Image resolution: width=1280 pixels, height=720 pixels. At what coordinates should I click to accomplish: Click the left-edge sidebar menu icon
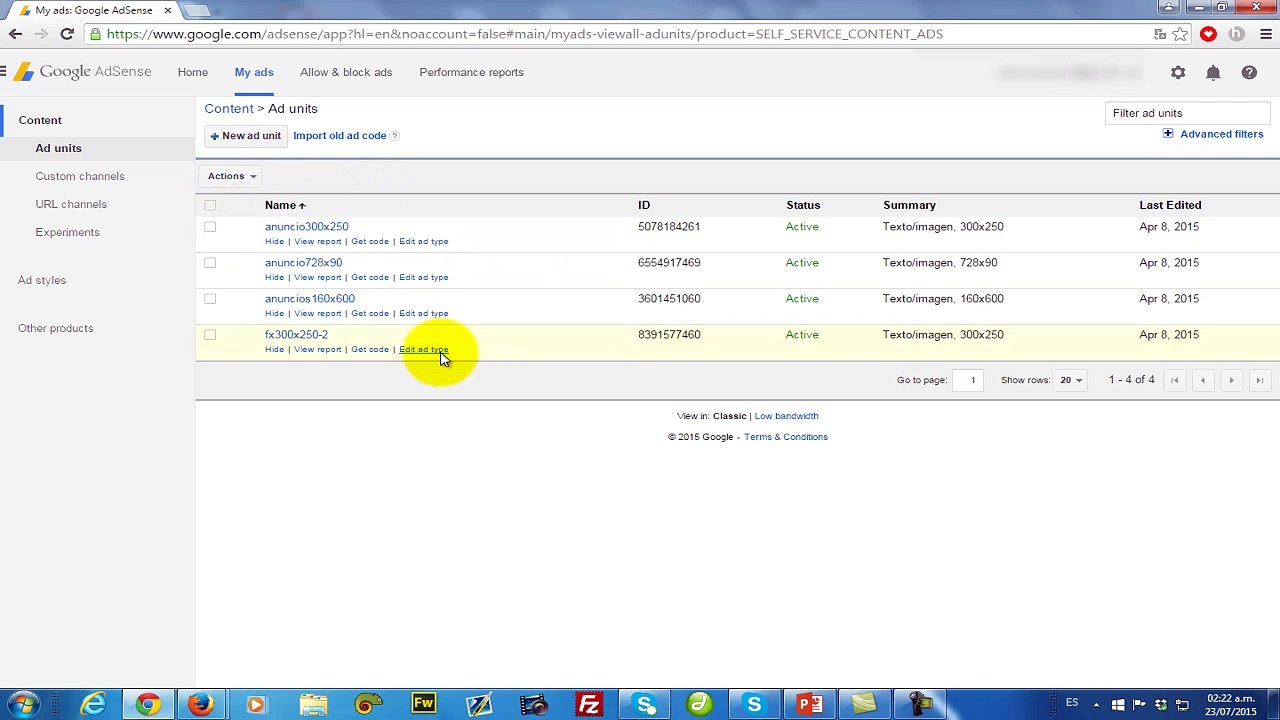coord(3,72)
